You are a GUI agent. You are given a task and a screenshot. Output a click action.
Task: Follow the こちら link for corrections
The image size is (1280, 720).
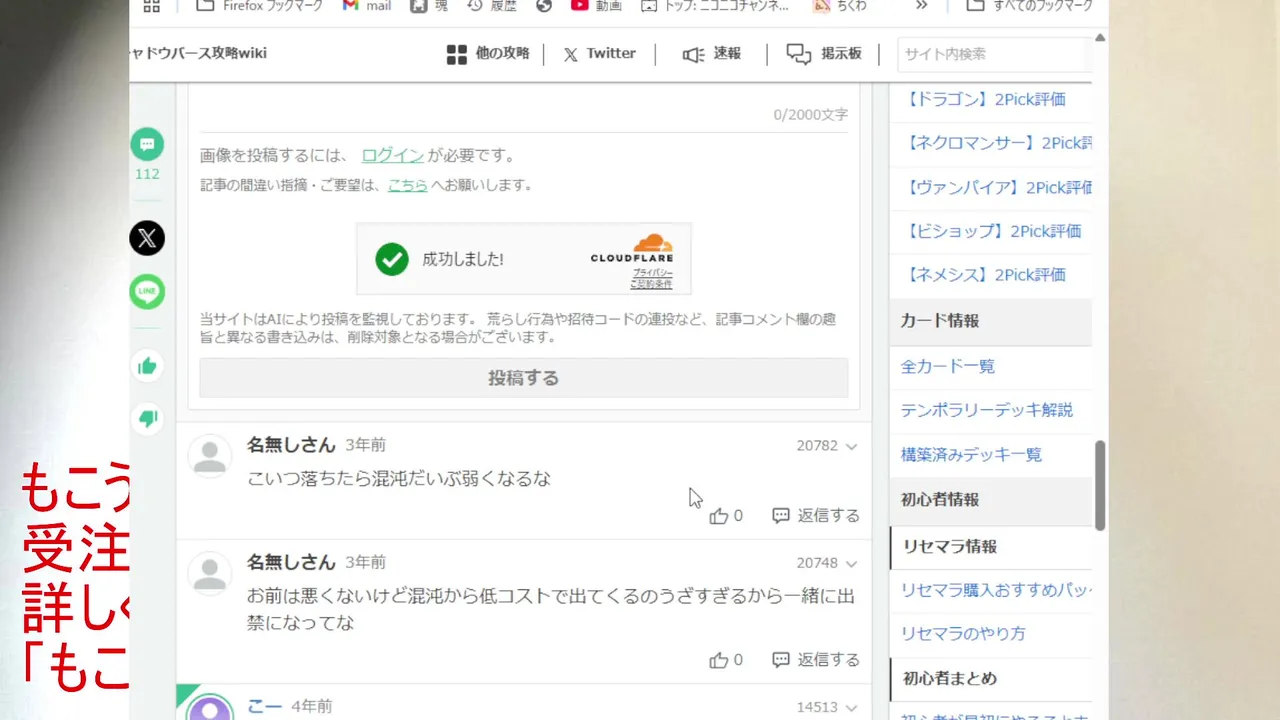pos(408,185)
